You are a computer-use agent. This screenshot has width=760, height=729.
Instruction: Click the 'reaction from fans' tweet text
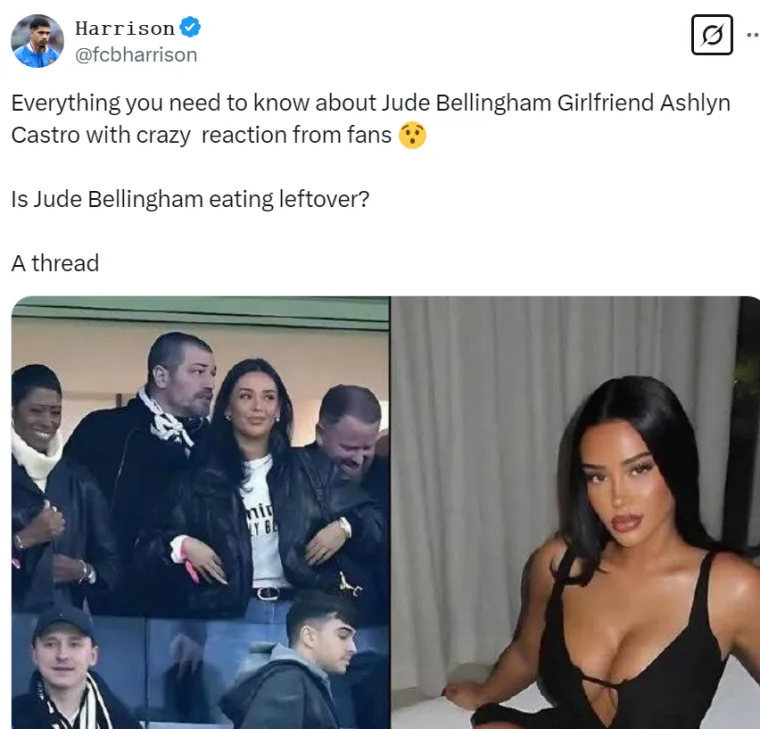point(296,135)
